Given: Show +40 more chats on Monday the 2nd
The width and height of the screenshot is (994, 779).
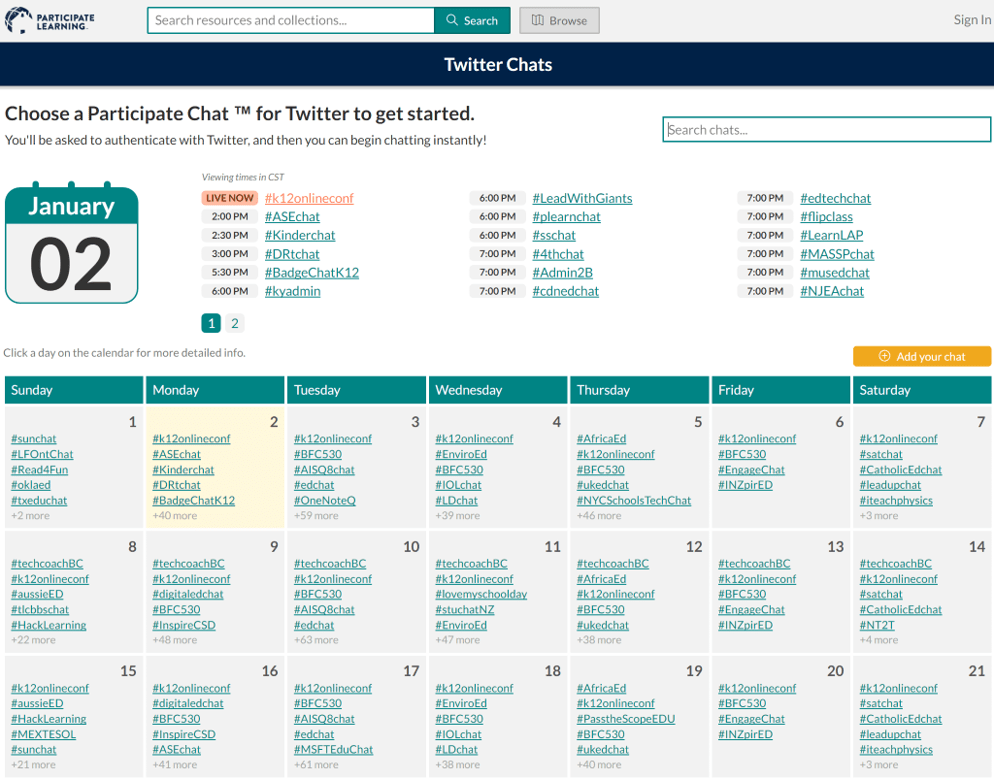Looking at the screenshot, I should [174, 516].
